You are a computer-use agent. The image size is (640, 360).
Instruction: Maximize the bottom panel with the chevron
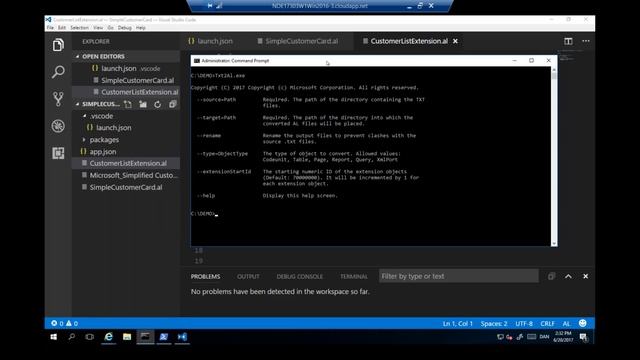point(568,276)
